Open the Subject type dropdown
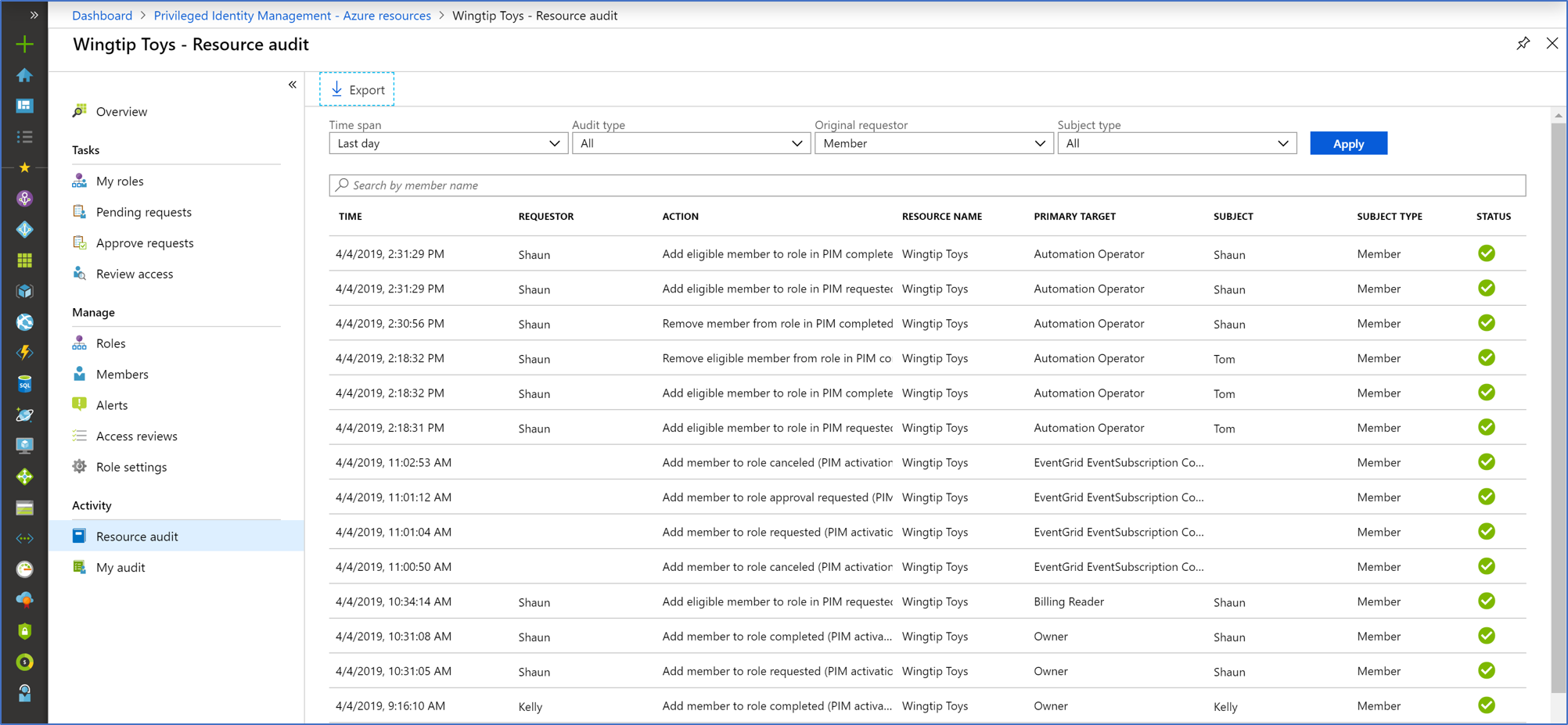This screenshot has height=725, width=1568. (x=1176, y=143)
